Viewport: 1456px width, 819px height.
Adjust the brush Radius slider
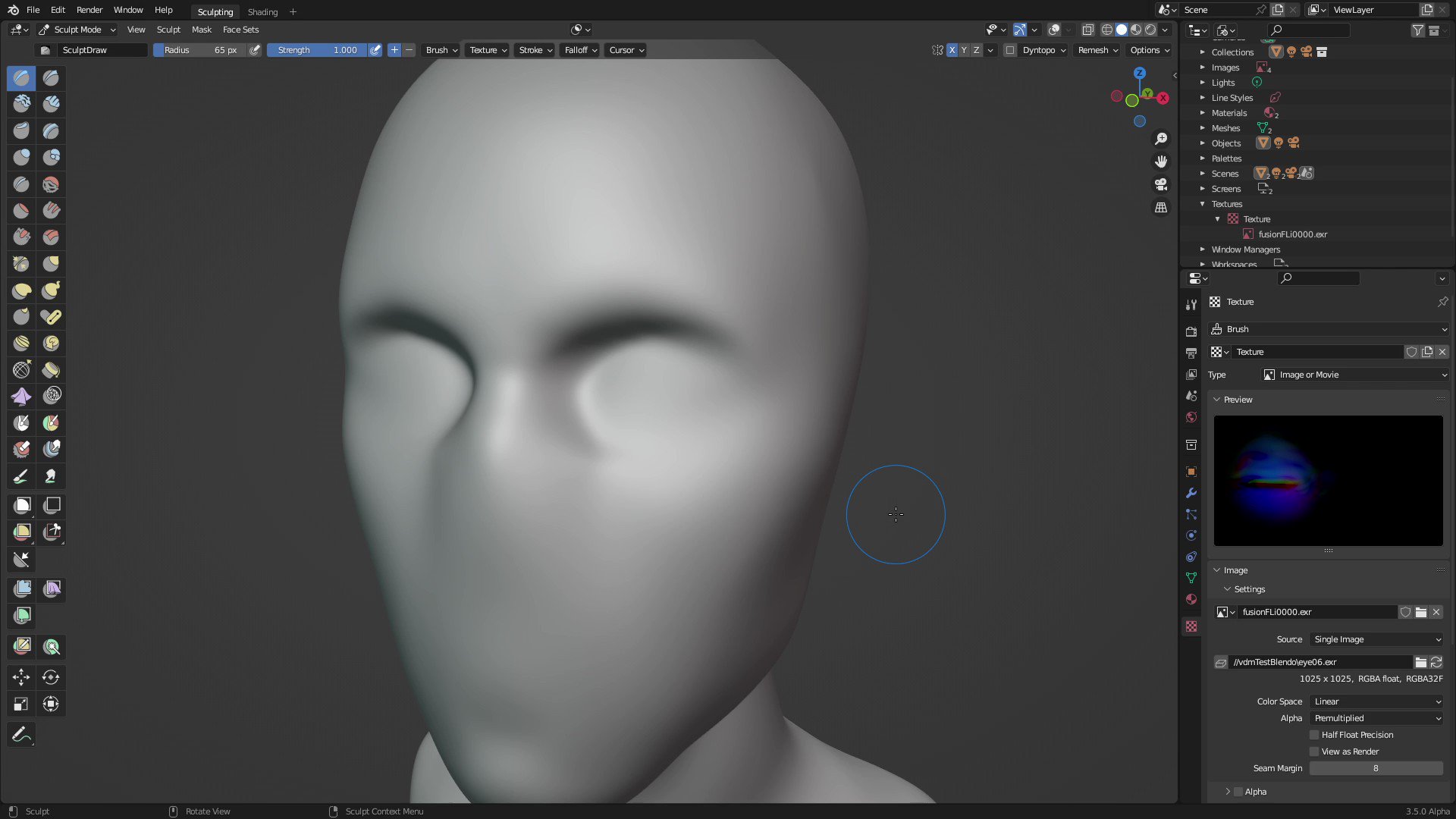click(x=200, y=50)
